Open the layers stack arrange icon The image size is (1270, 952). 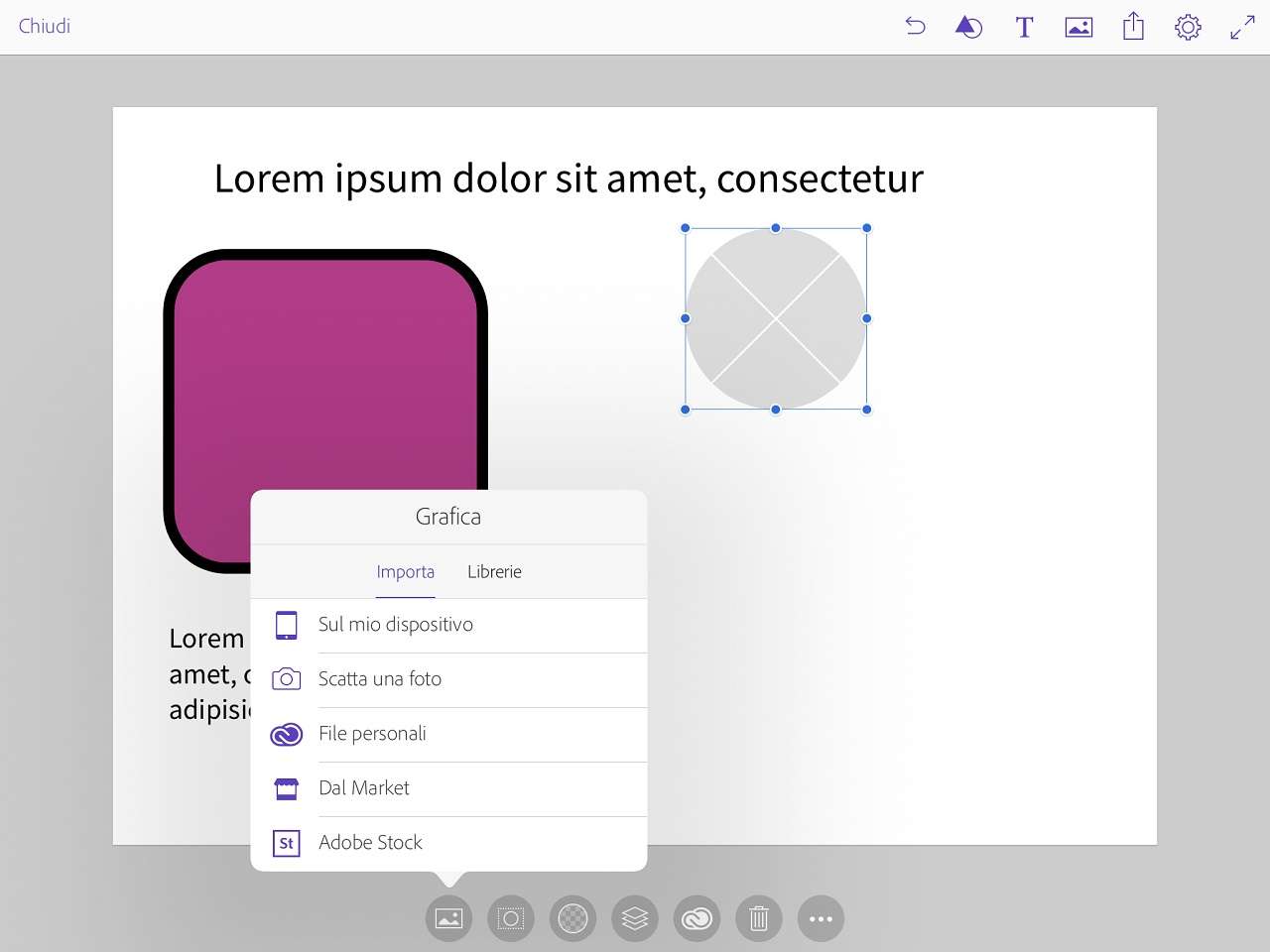click(x=635, y=918)
